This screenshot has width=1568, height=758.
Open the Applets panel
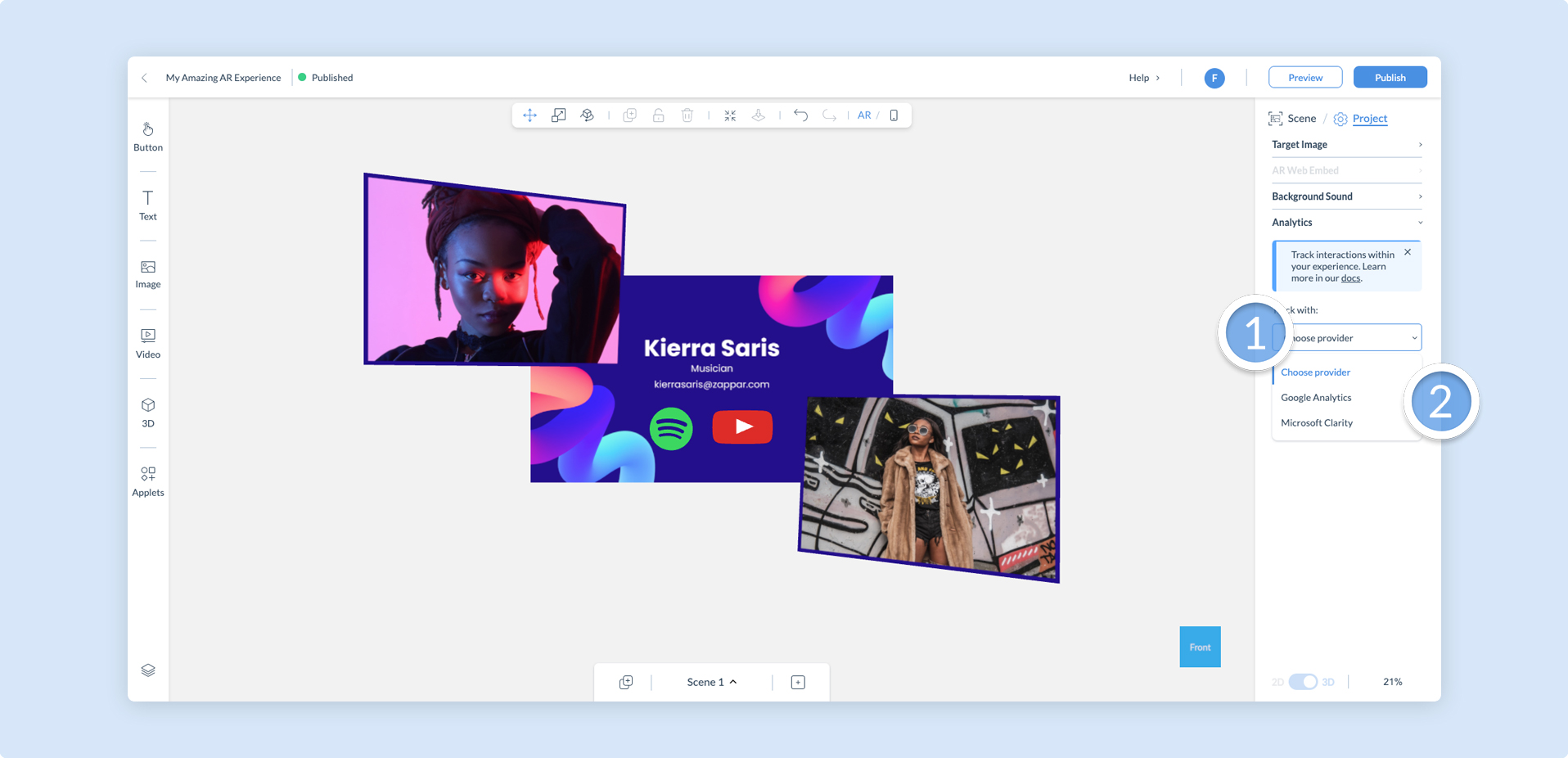(148, 481)
